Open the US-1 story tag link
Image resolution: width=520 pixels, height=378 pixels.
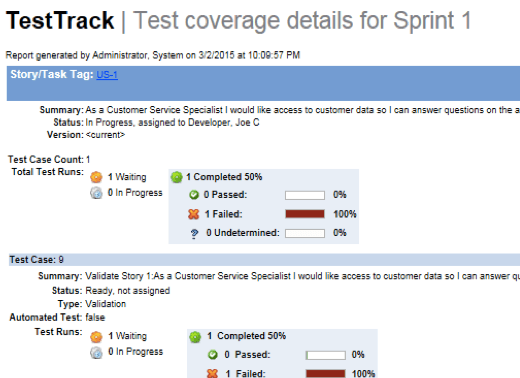pyautogui.click(x=107, y=75)
